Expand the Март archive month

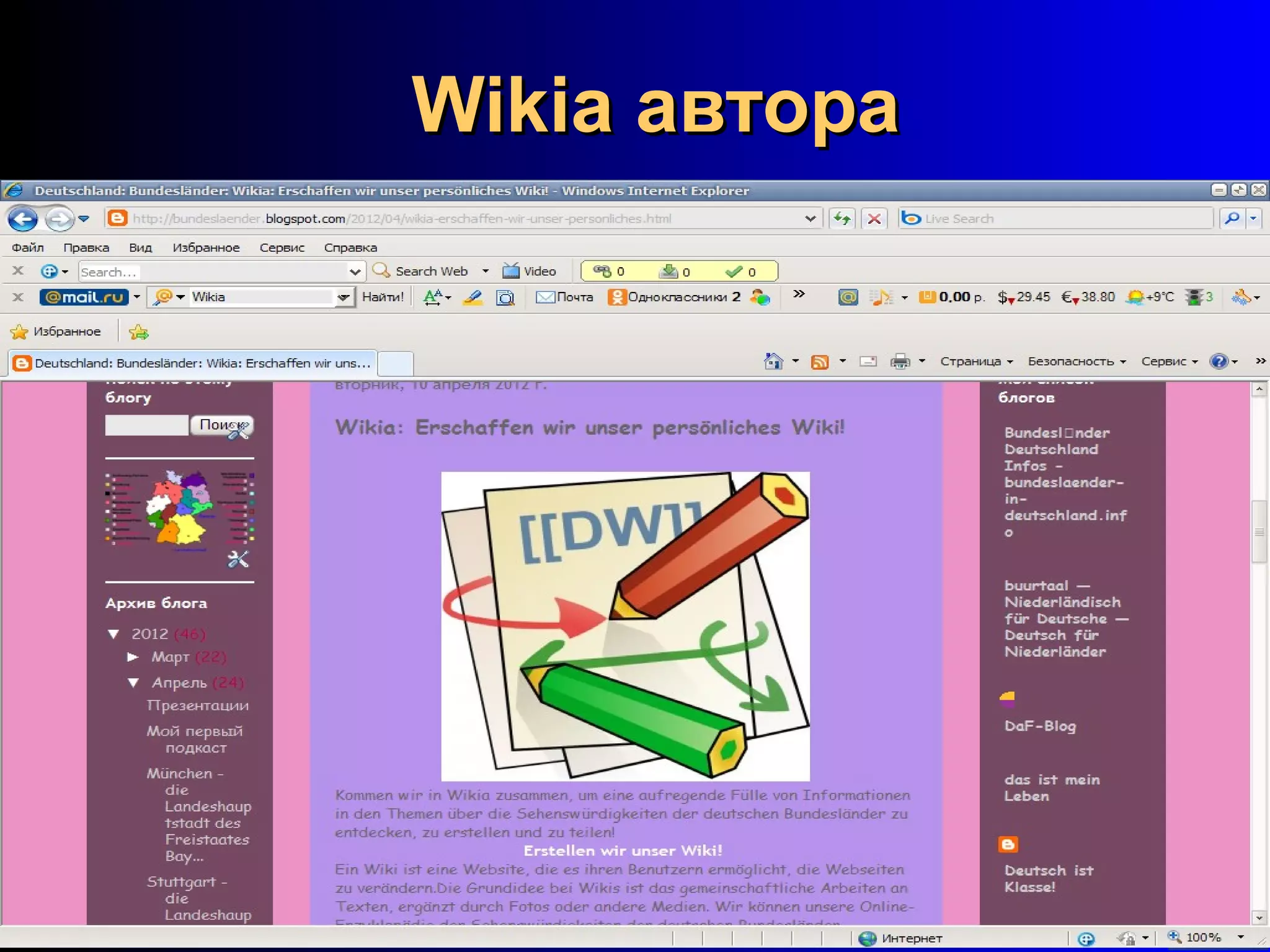tap(133, 656)
